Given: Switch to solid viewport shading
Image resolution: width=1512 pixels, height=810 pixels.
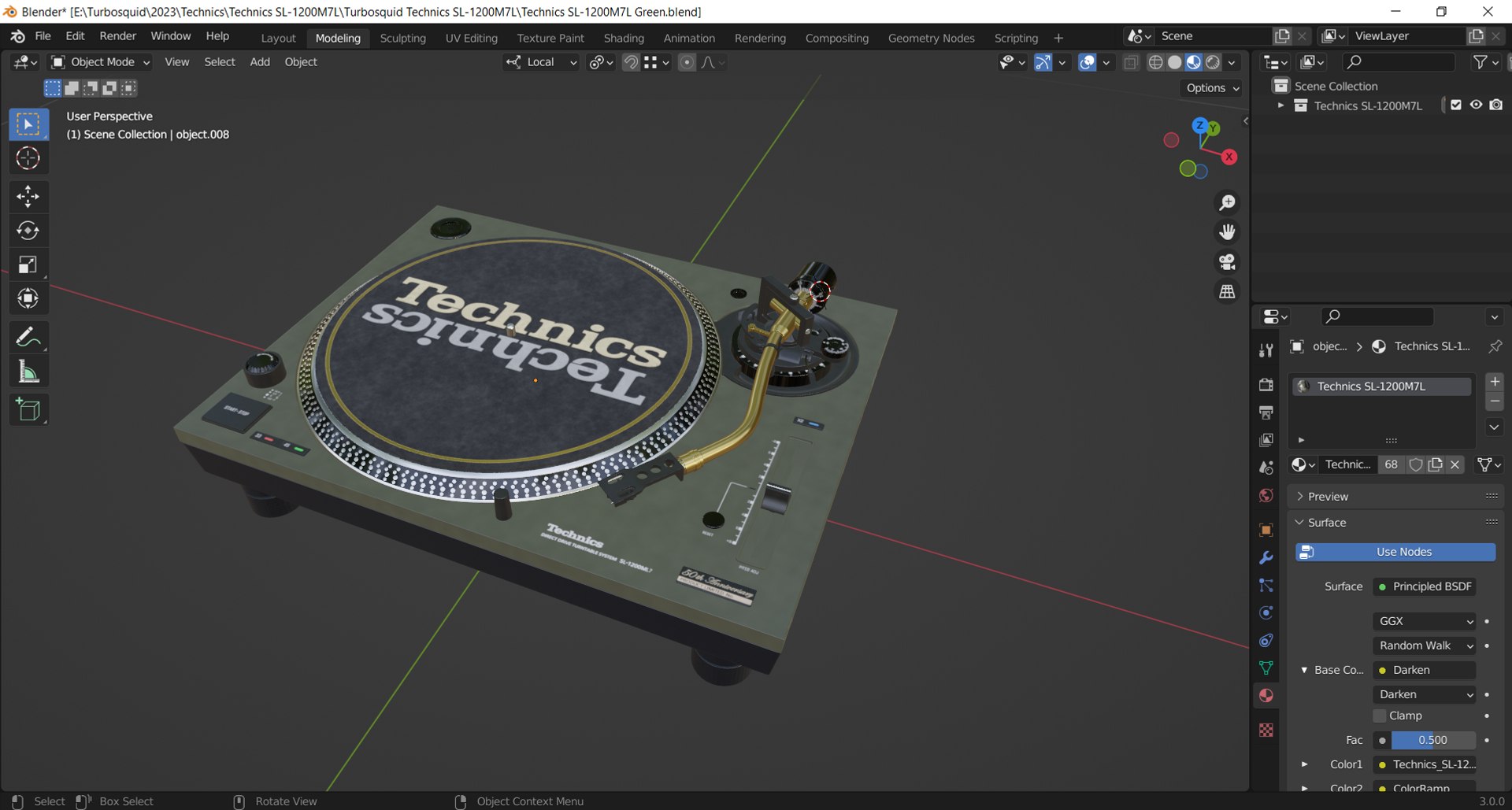Looking at the screenshot, I should click(x=1174, y=62).
